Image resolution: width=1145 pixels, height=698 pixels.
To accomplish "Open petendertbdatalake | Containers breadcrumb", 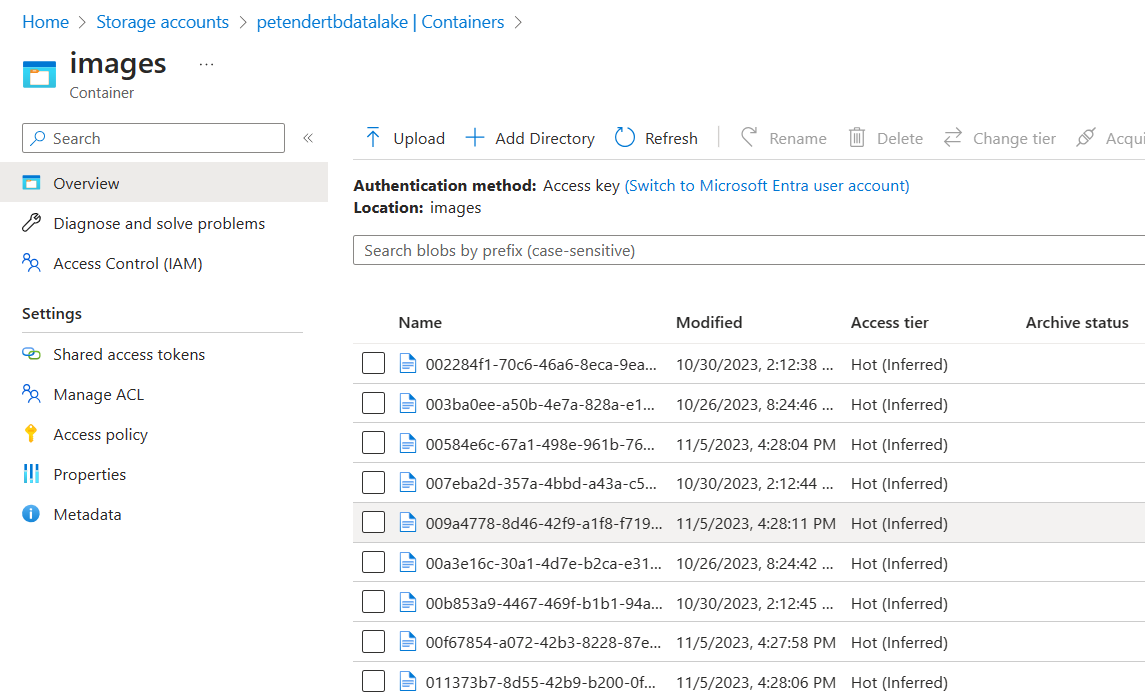I will [380, 22].
